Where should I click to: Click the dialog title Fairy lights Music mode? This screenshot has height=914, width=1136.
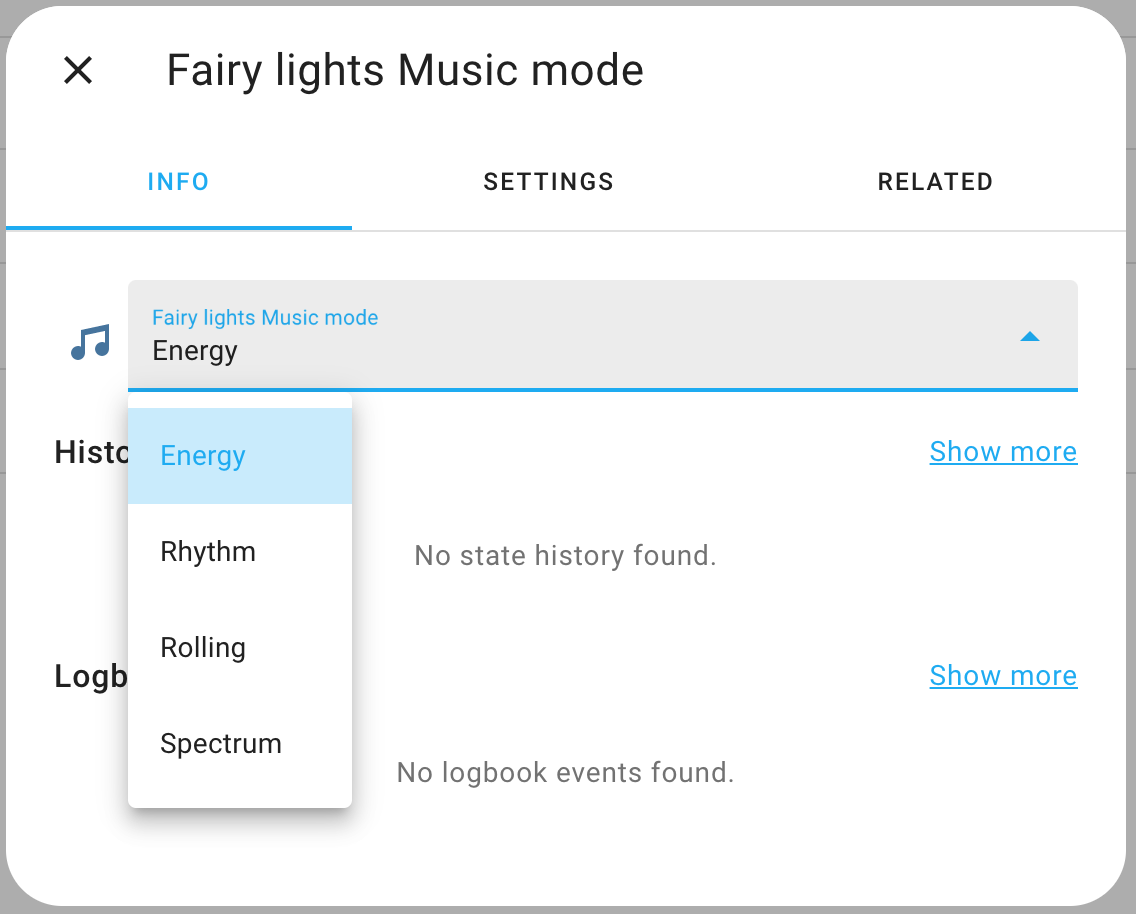coord(405,70)
